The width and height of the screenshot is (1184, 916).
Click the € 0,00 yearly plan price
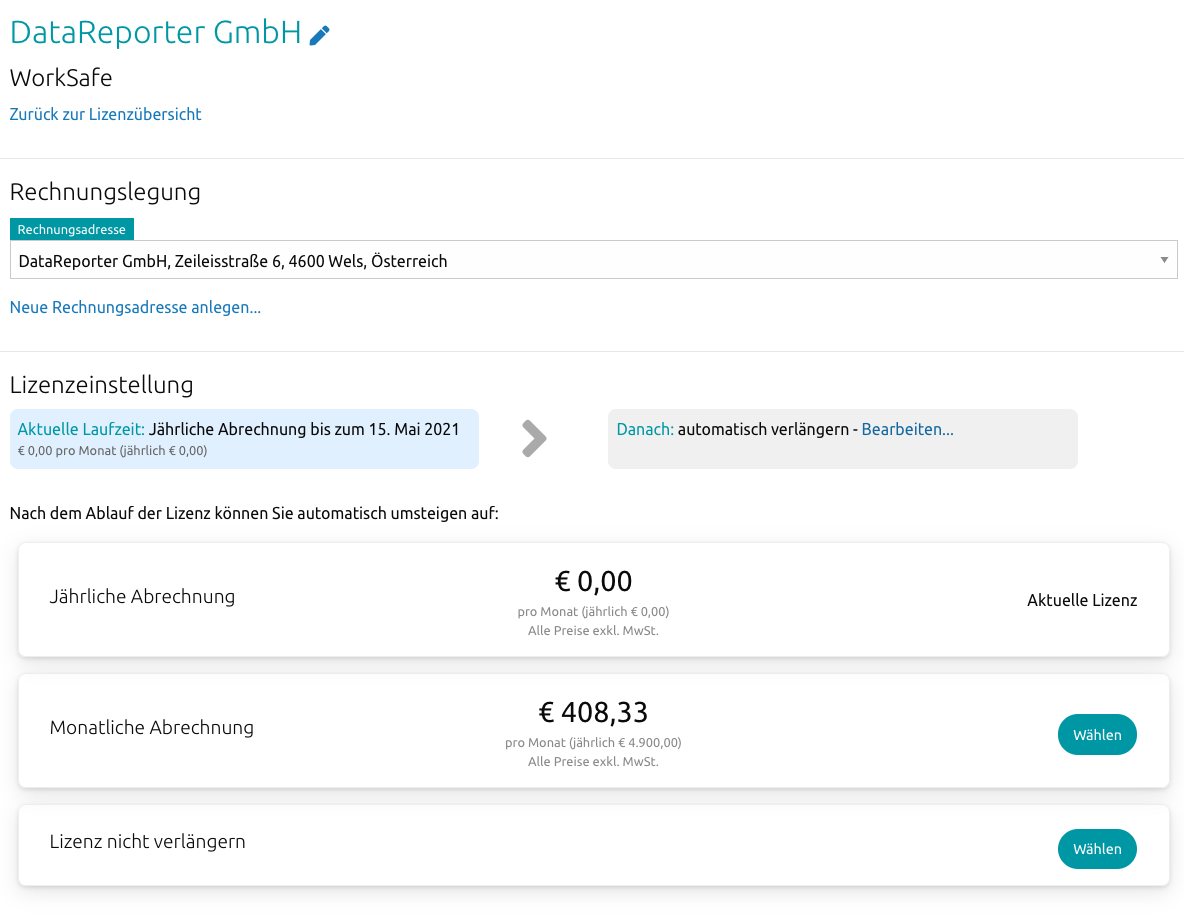pos(593,581)
